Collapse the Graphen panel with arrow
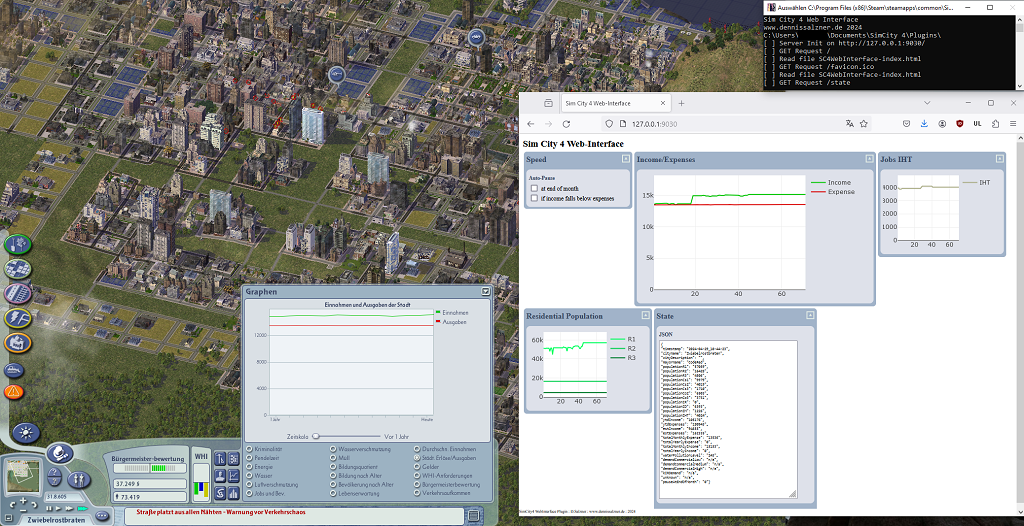The width and height of the screenshot is (1024, 526). click(485, 291)
